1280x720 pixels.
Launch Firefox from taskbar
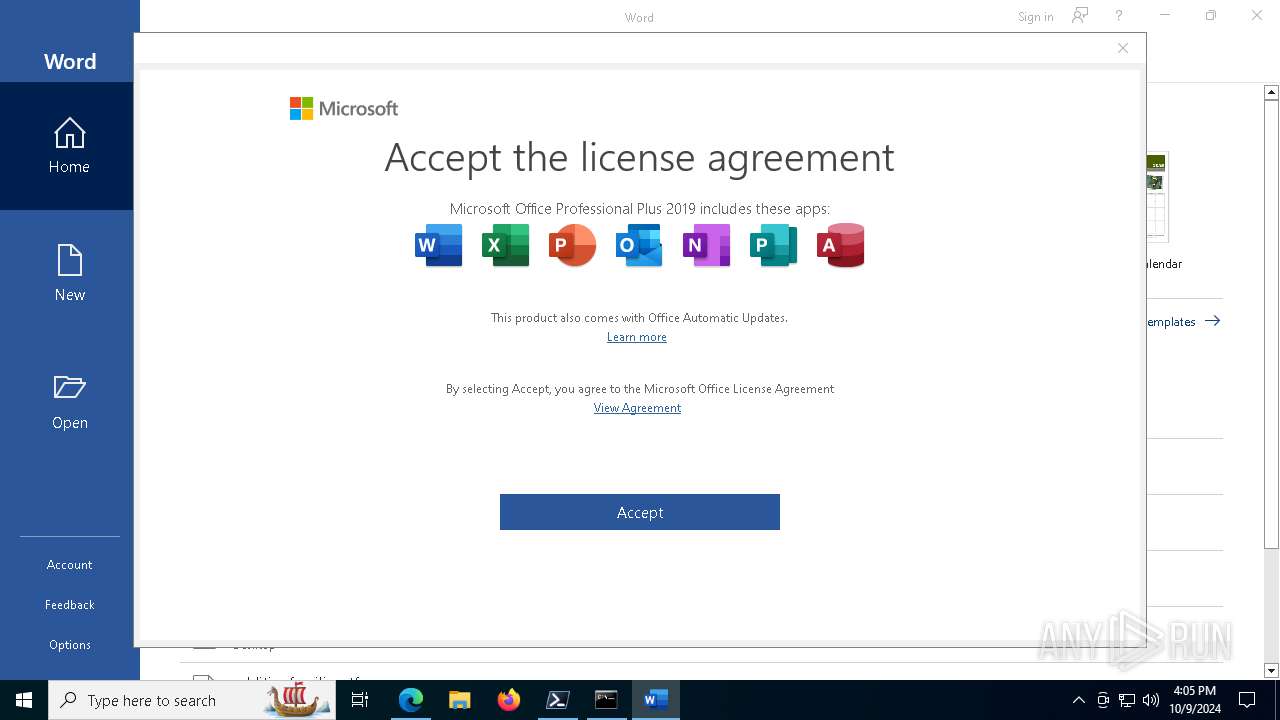tap(509, 700)
